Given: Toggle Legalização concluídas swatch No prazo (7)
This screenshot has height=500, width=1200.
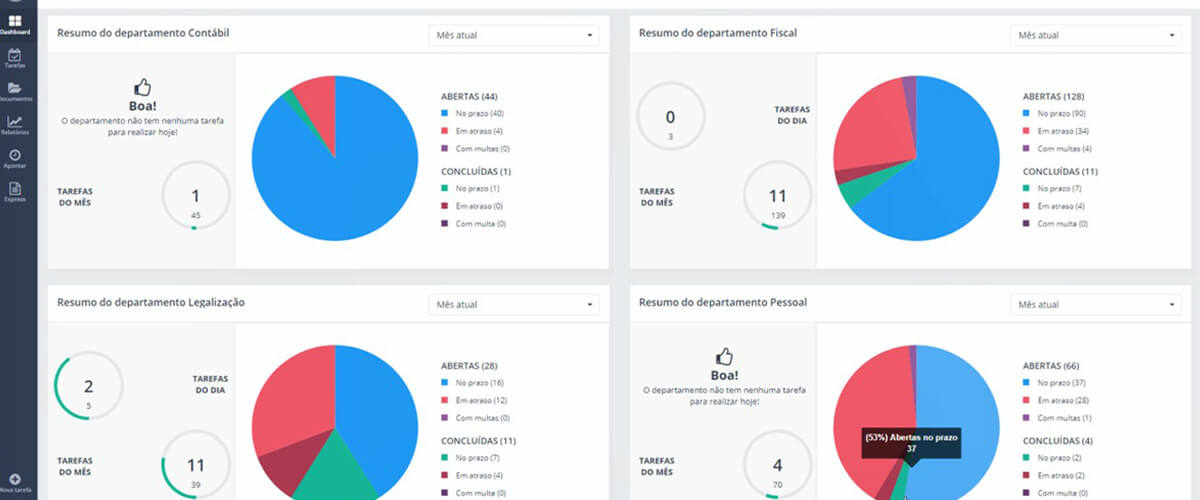Looking at the screenshot, I should pos(445,457).
